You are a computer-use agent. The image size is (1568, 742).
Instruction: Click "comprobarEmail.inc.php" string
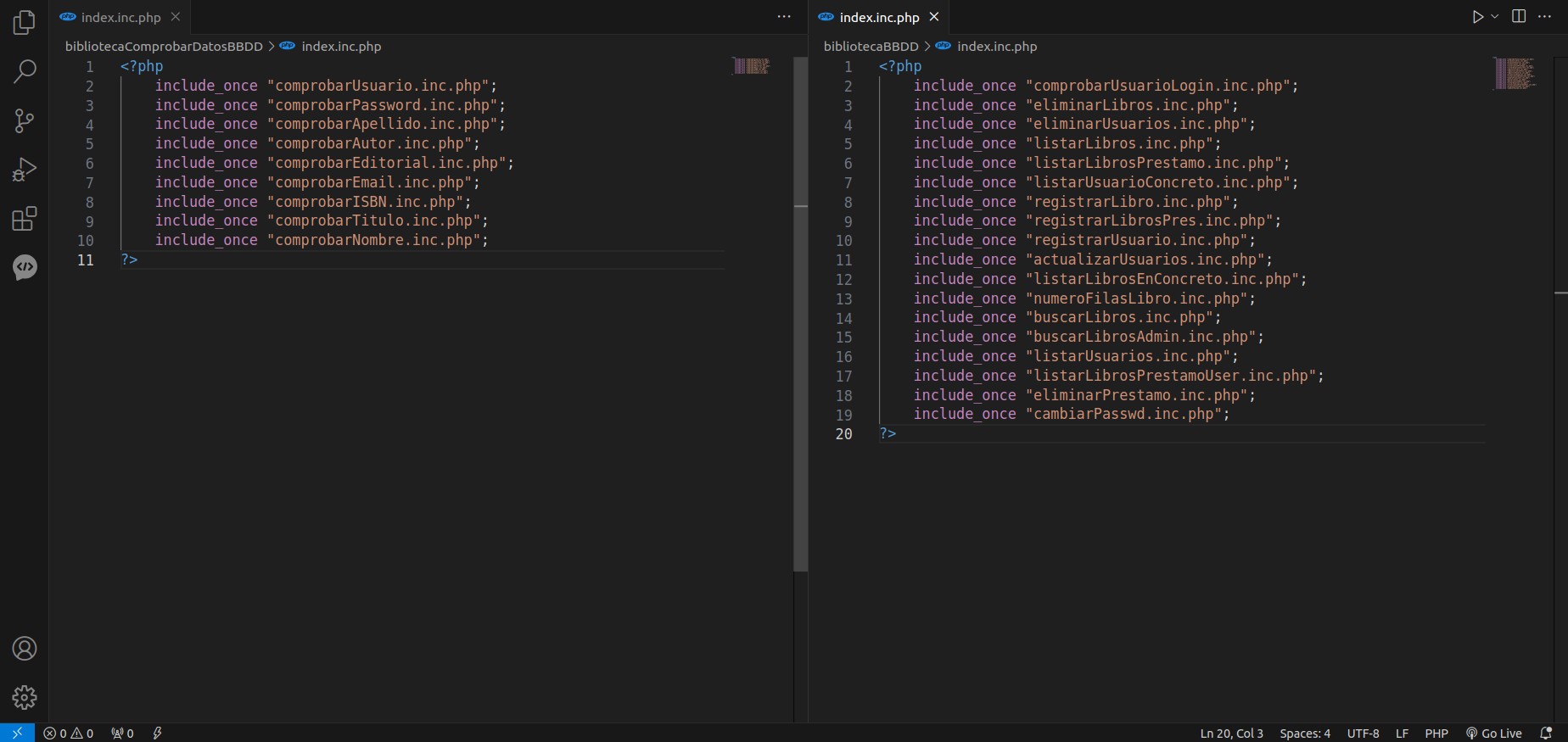(x=369, y=182)
